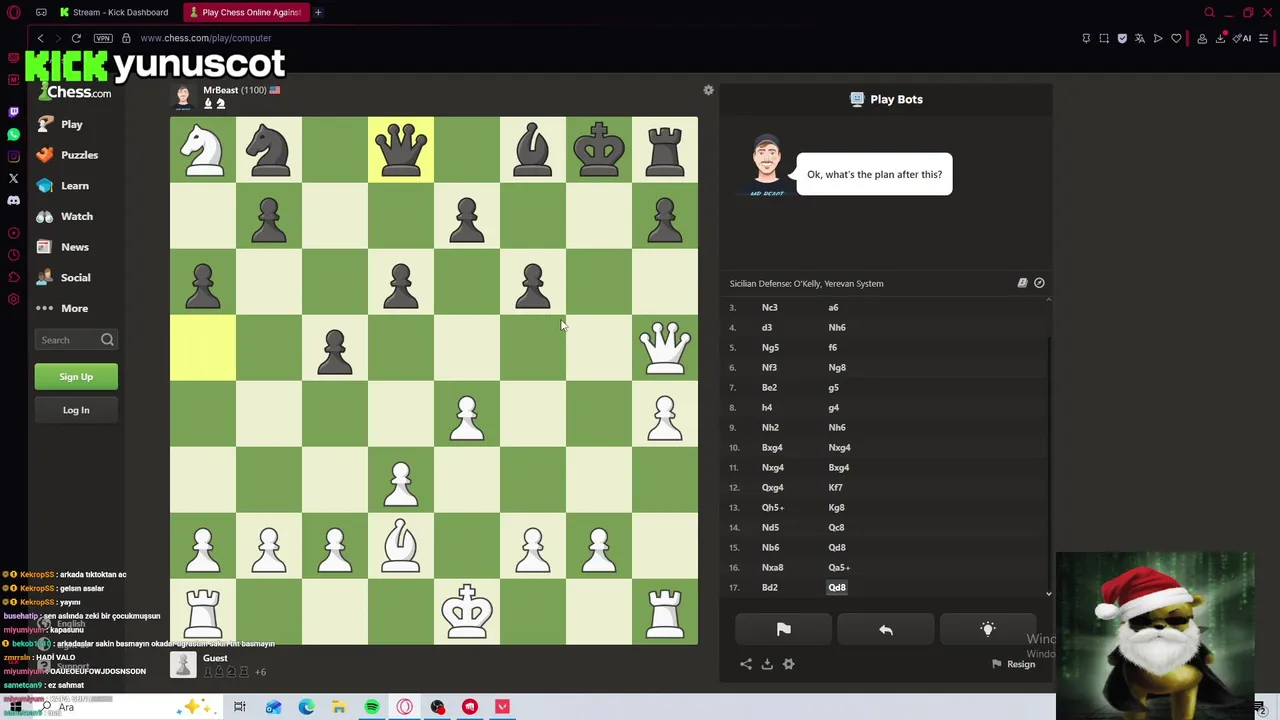This screenshot has width=1280, height=720.
Task: Click the black queen on highlighted d8 square
Action: click(x=401, y=150)
